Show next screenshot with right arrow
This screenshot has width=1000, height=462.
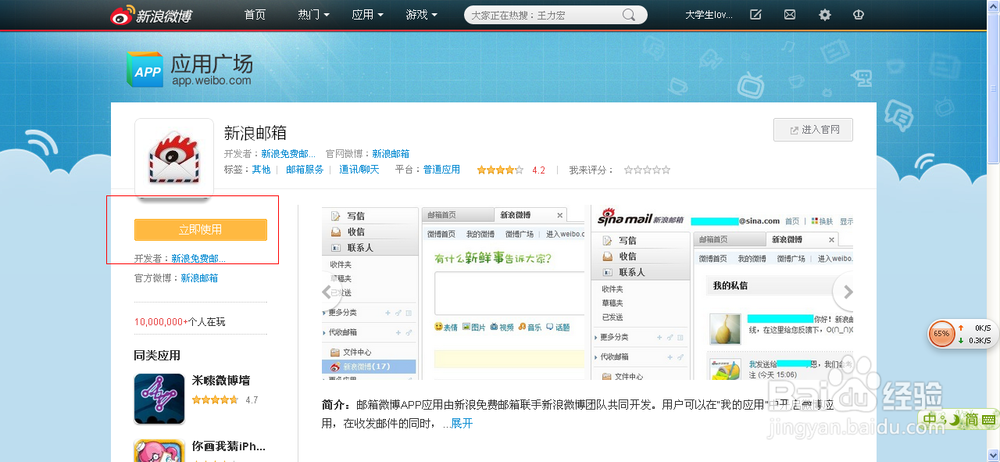coord(848,292)
